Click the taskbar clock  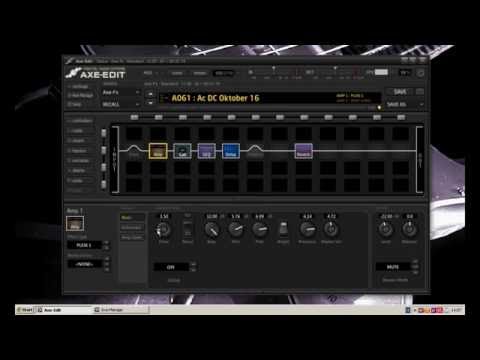tap(456, 310)
